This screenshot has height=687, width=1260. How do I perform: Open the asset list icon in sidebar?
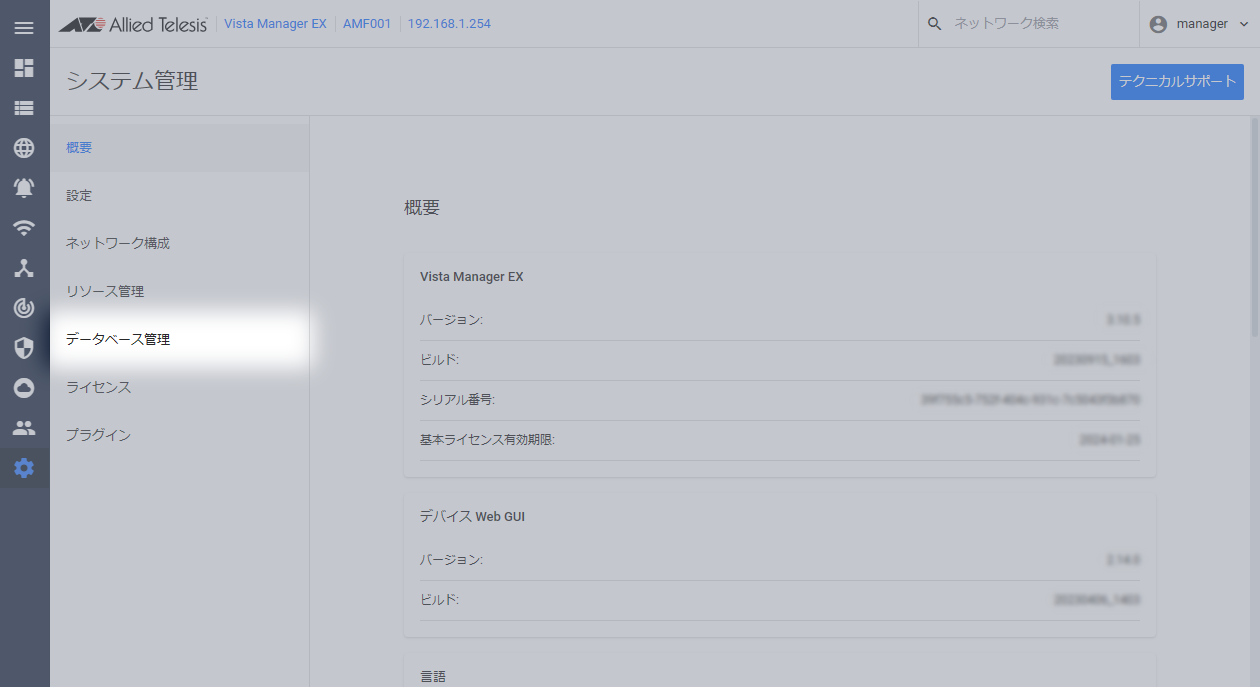pos(24,108)
